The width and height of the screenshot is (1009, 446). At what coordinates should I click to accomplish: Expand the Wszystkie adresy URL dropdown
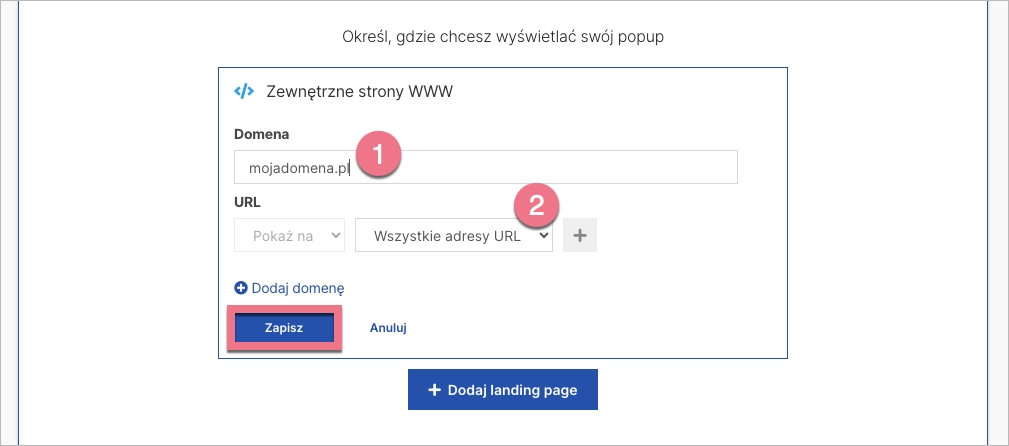pos(453,236)
